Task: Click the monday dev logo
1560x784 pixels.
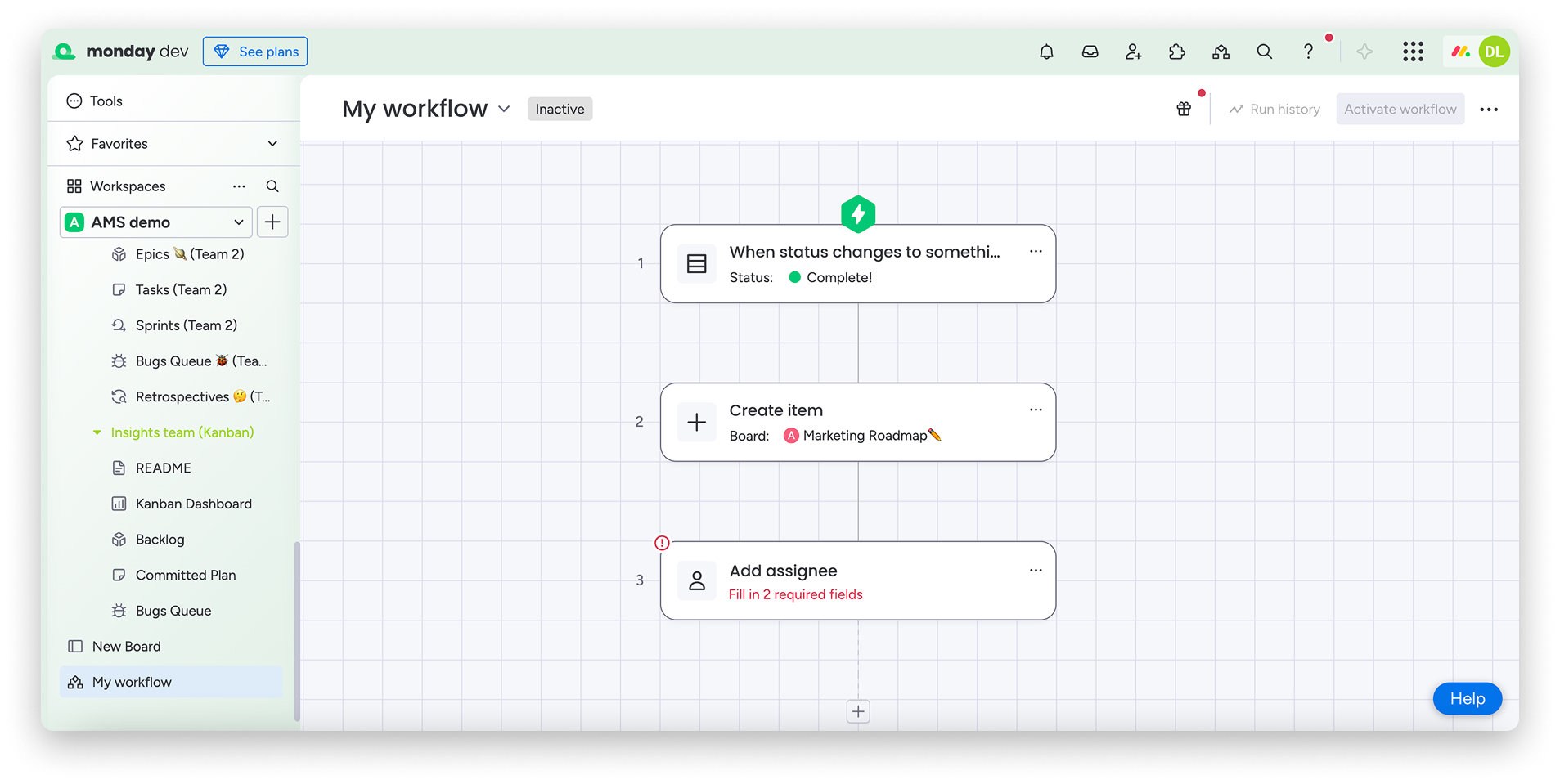Action: (121, 52)
